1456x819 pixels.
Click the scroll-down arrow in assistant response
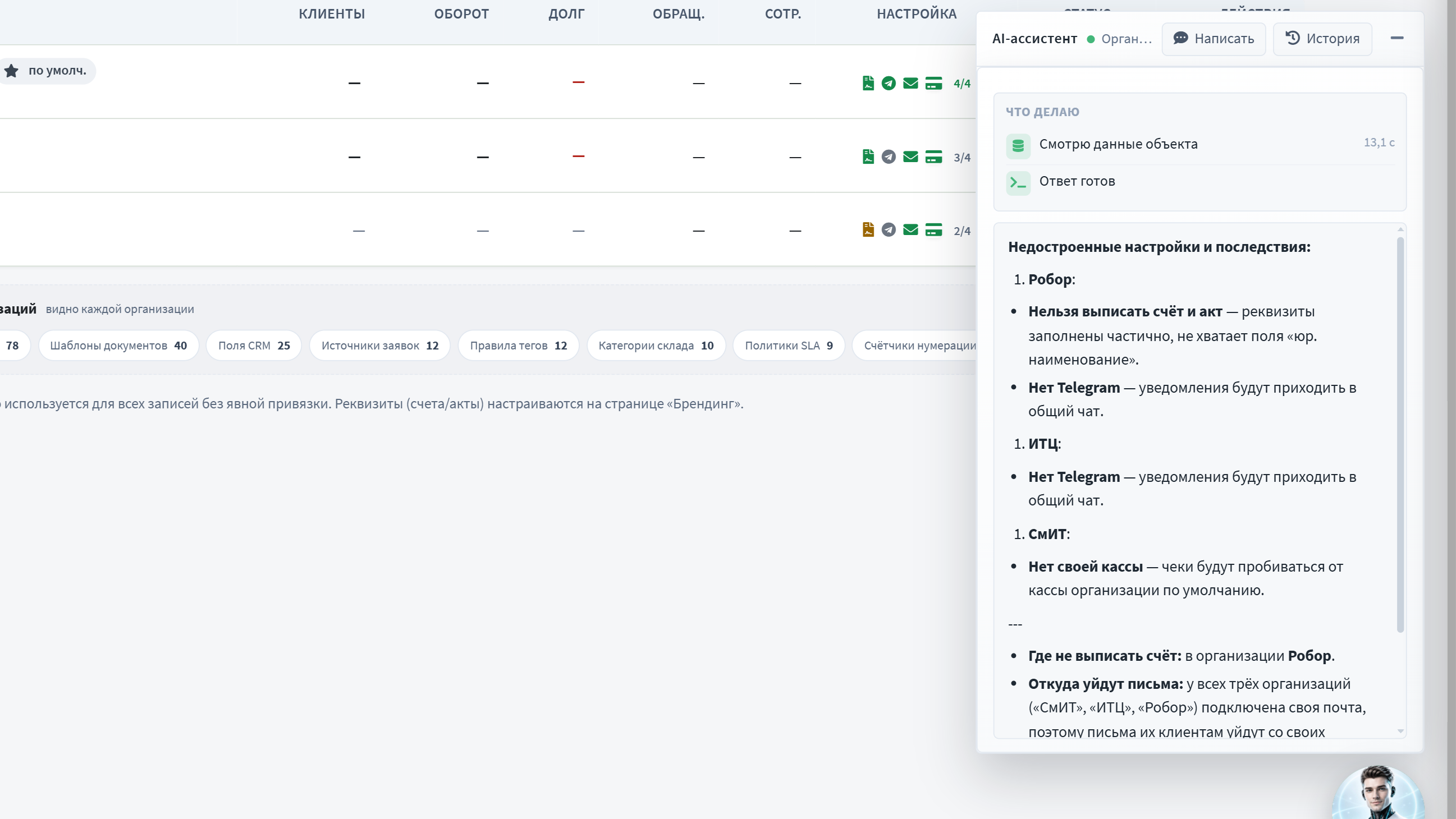coord(1400,731)
